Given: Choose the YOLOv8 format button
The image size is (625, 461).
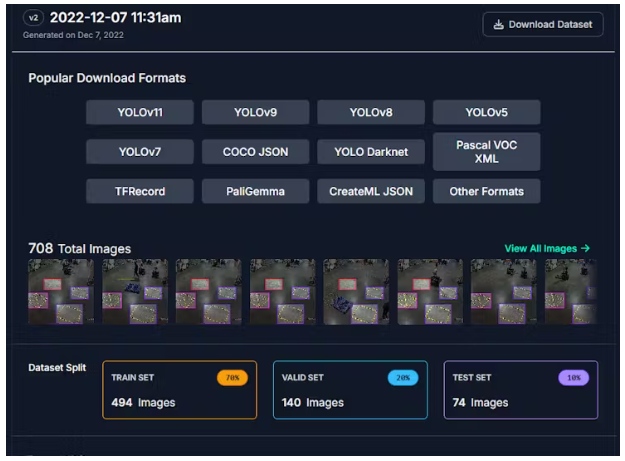Looking at the screenshot, I should coord(371,112).
